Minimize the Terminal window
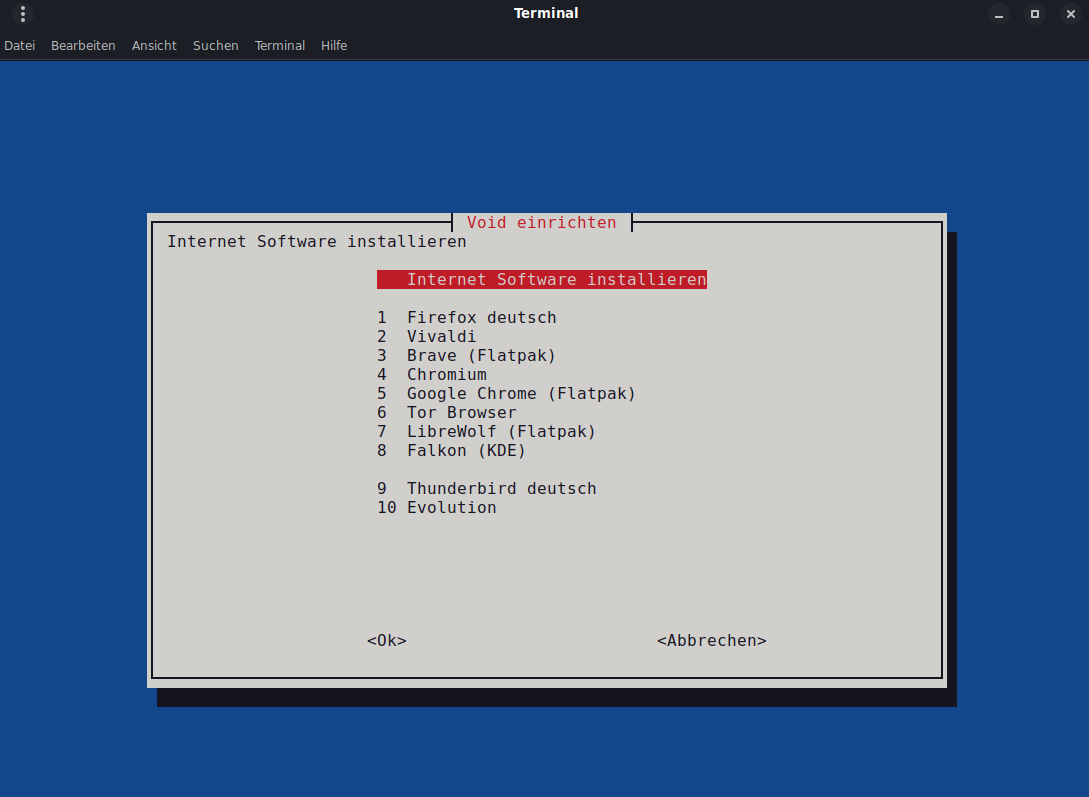Viewport: 1089px width, 797px height. pos(999,14)
